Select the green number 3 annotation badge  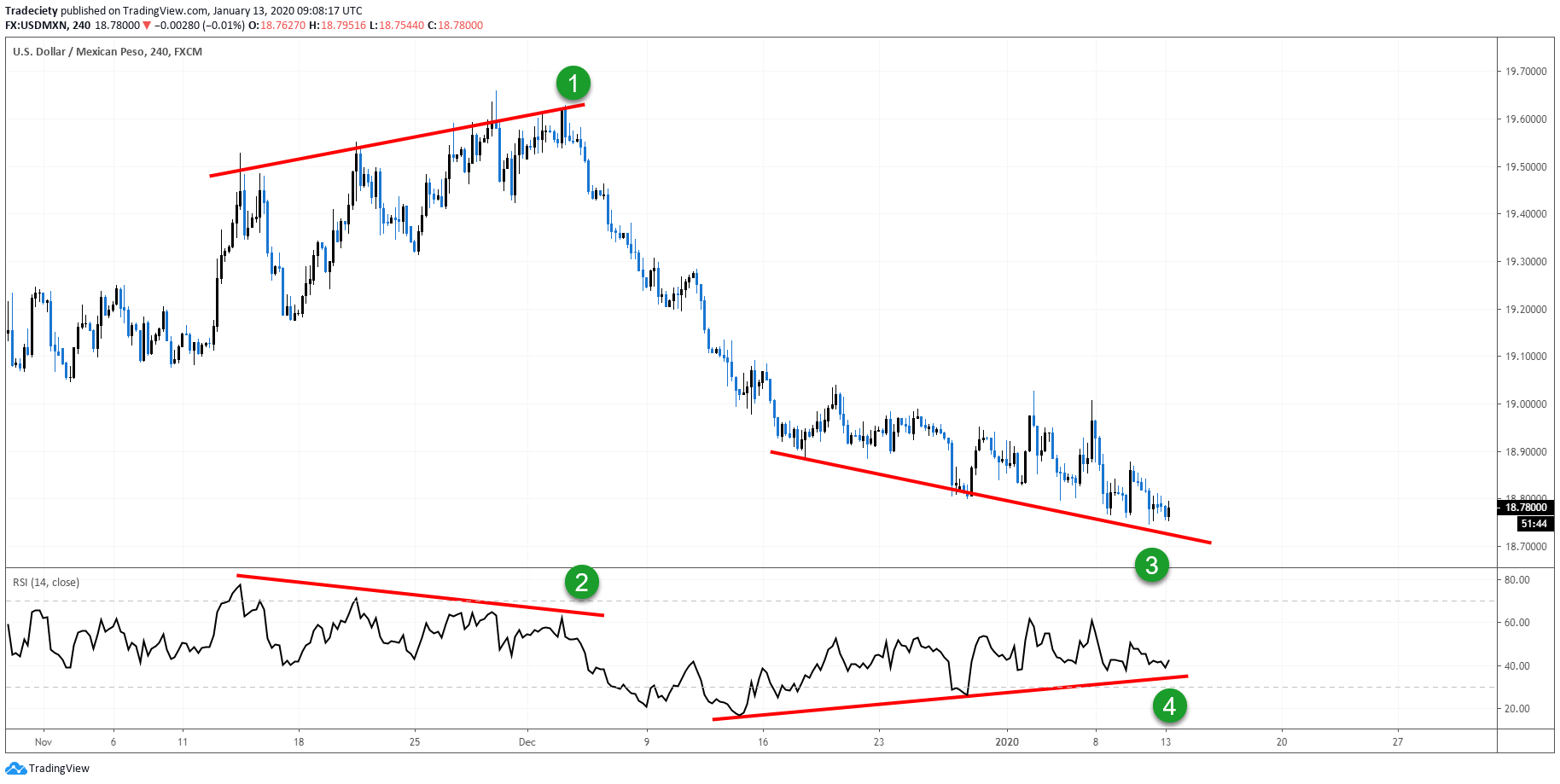[x=1151, y=565]
